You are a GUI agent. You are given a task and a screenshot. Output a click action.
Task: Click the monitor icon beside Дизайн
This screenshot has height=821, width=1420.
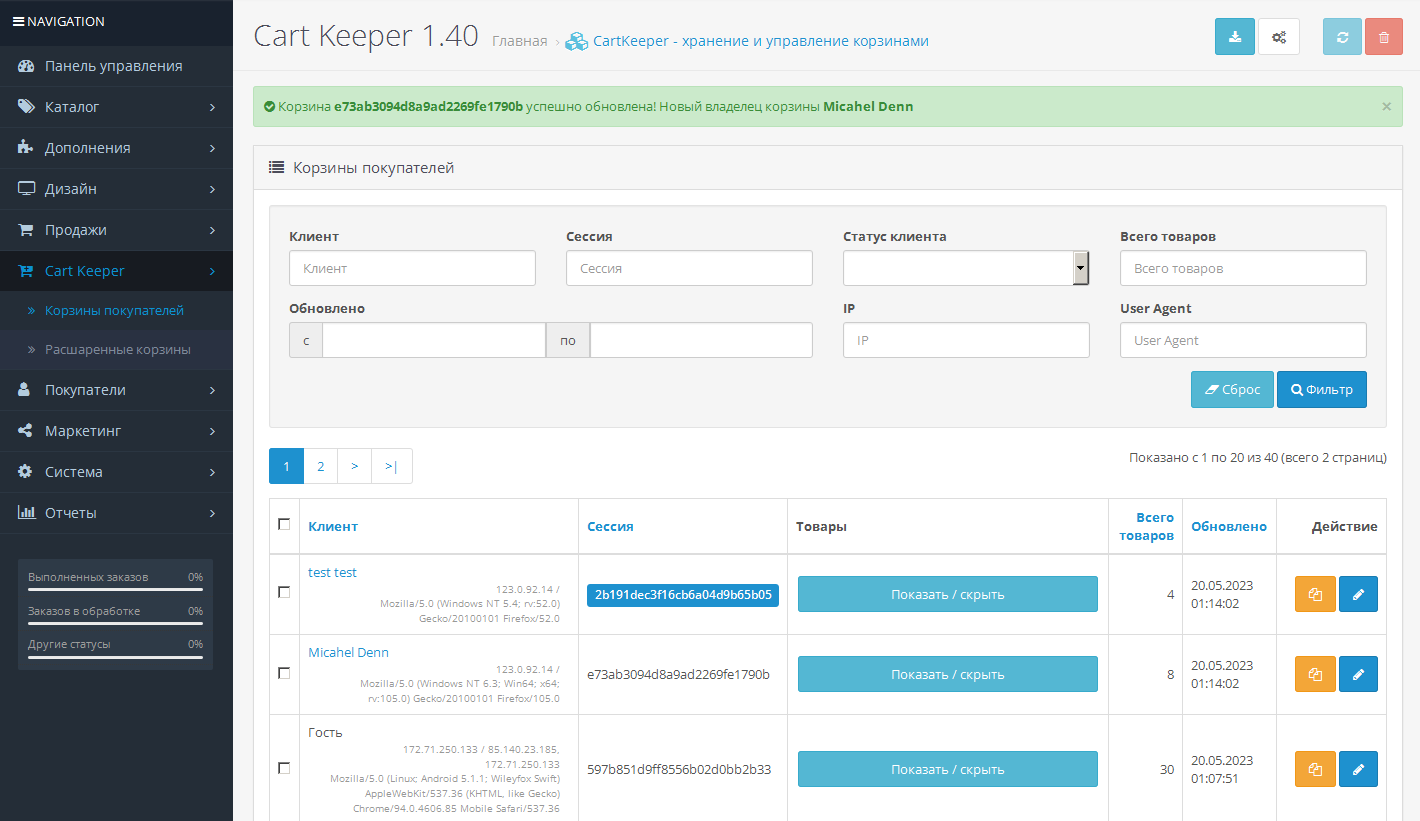tap(26, 189)
